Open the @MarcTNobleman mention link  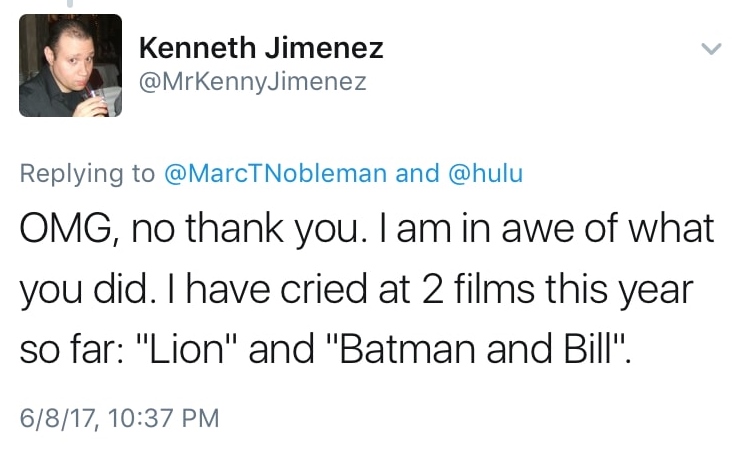(275, 173)
